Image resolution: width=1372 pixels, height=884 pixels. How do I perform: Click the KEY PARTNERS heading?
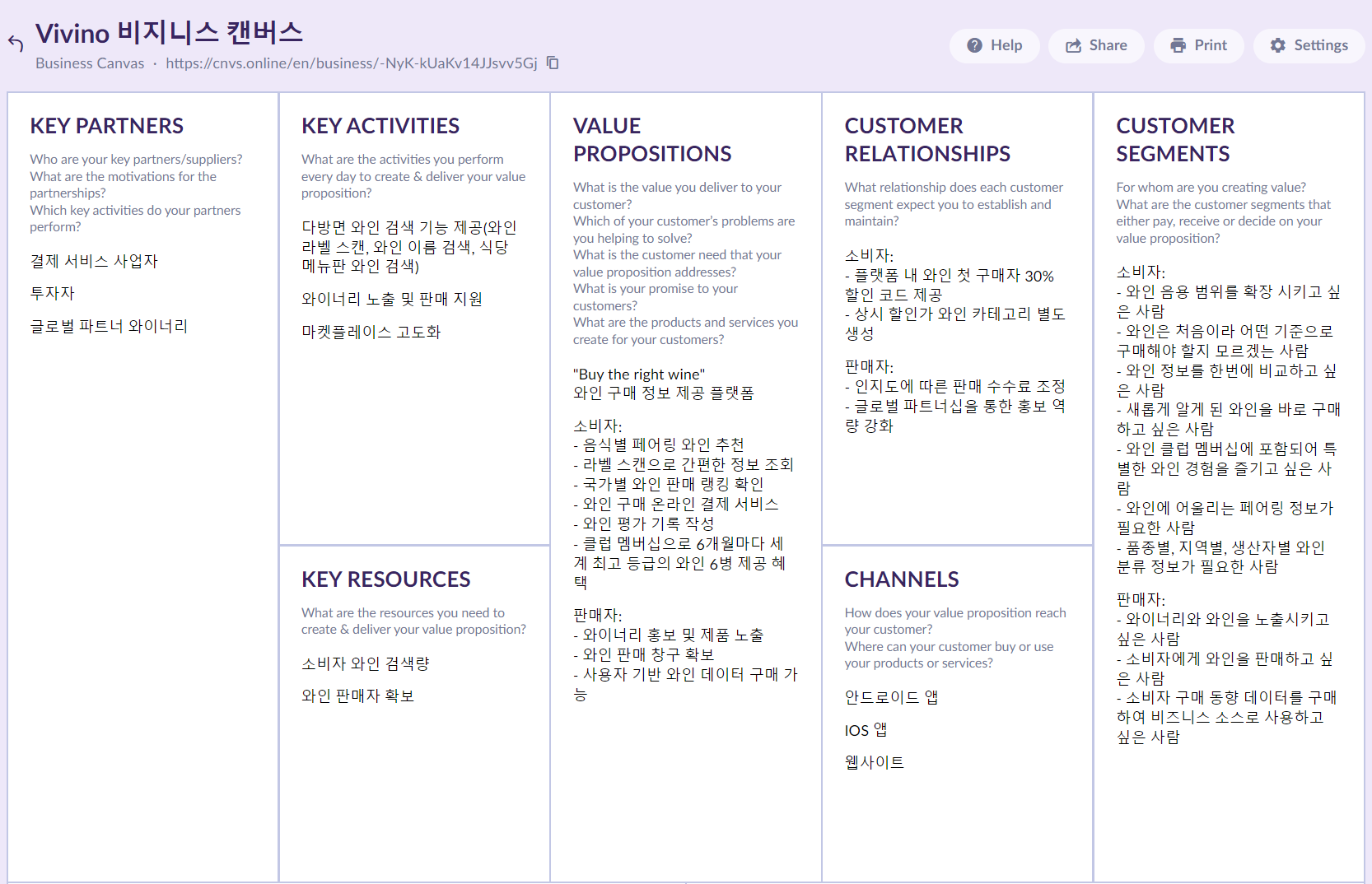107,126
